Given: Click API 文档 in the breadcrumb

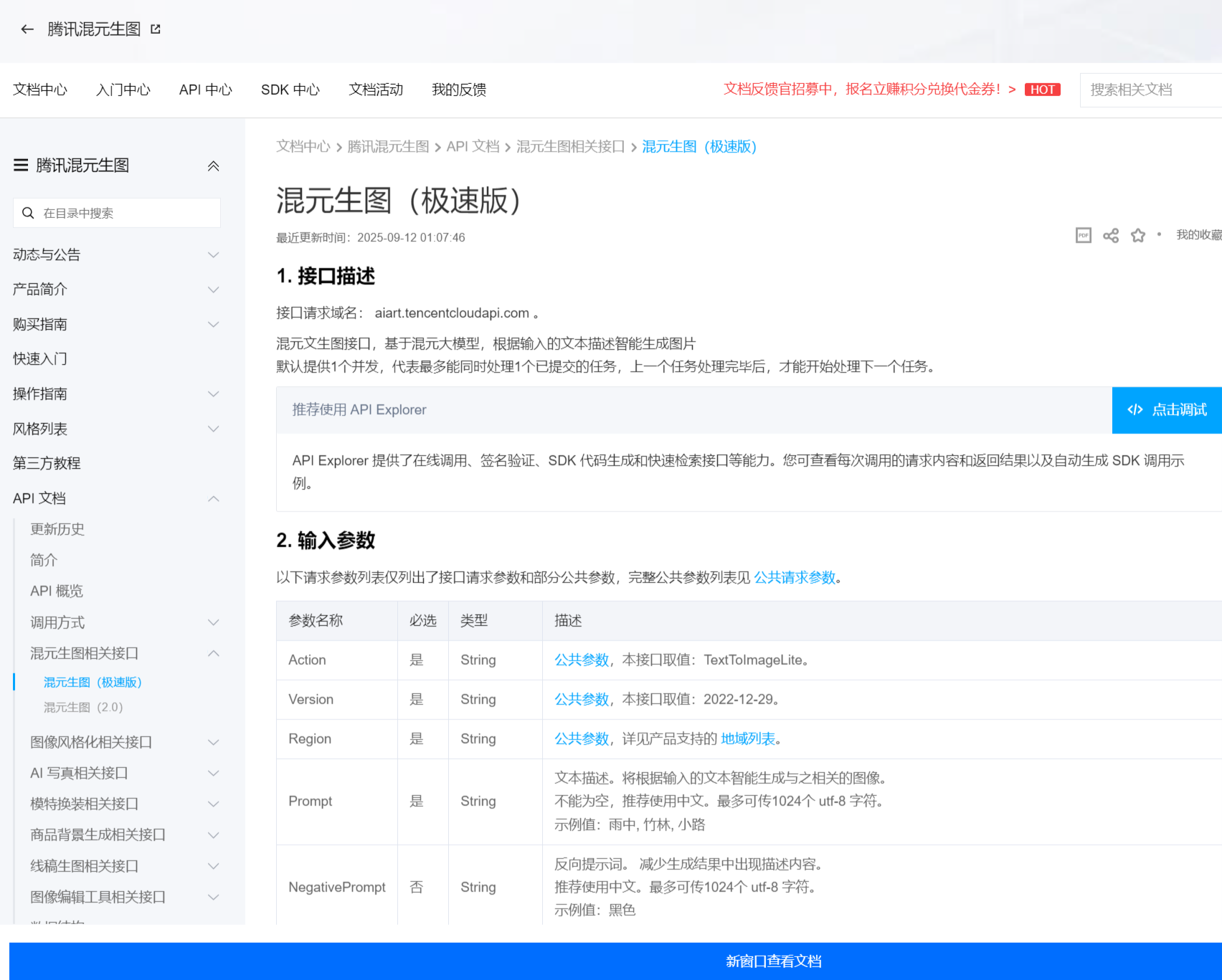Looking at the screenshot, I should pyautogui.click(x=473, y=147).
